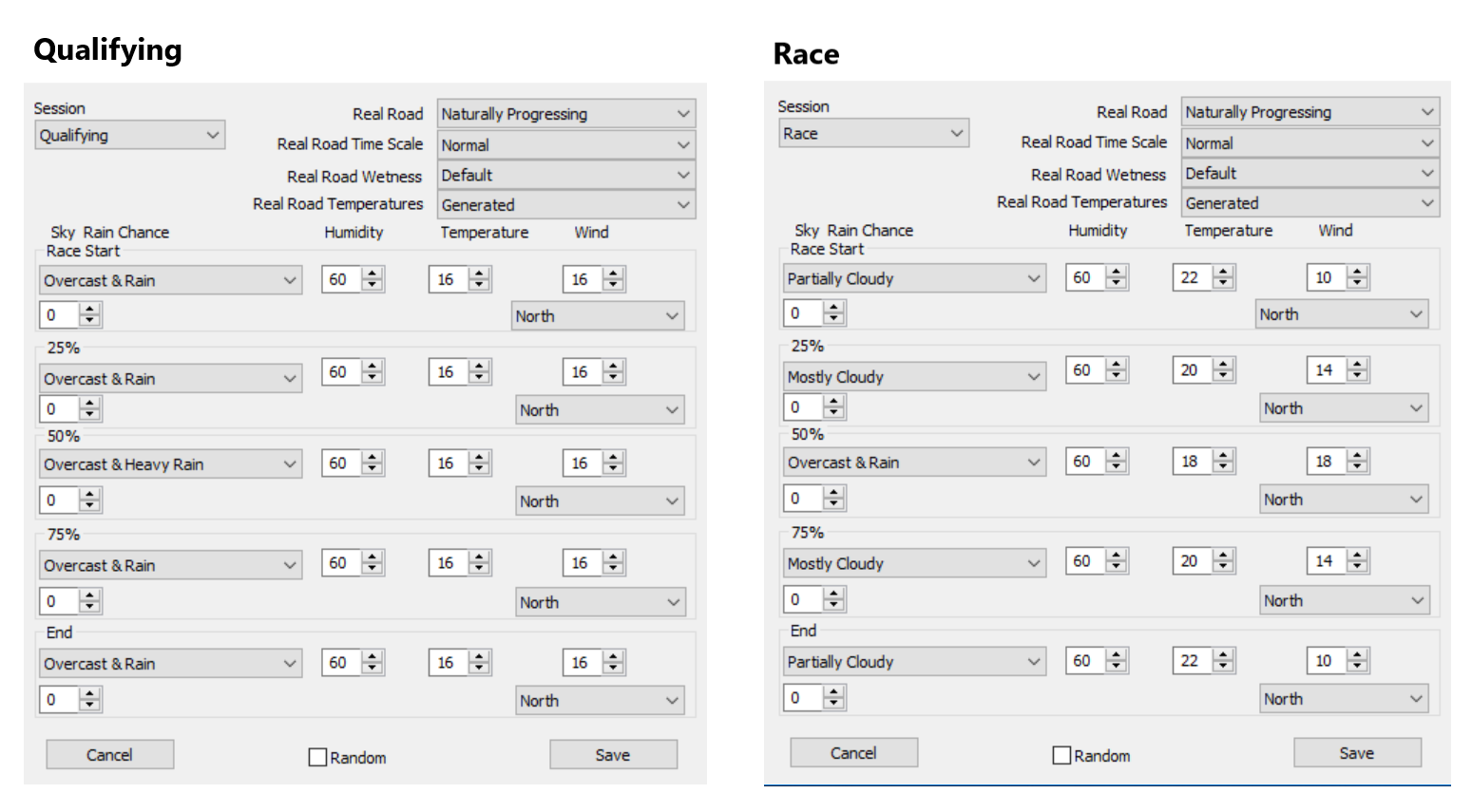Viewport: 1472px width, 812px height.
Task: Adjust Qualifying 25% wind speed stepper
Action: [614, 371]
